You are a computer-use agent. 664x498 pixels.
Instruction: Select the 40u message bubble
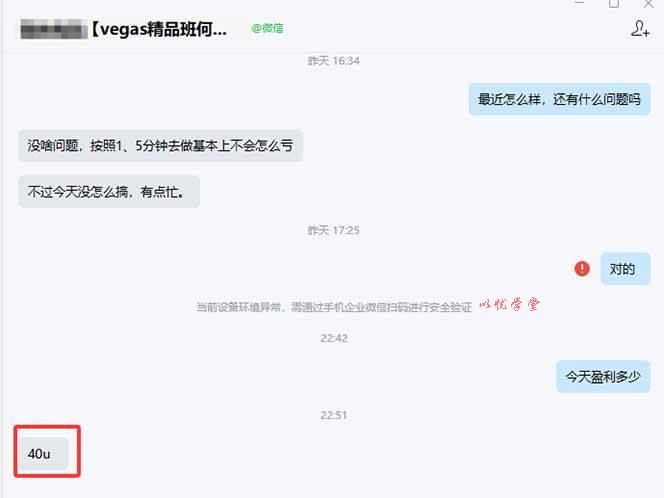pyautogui.click(x=44, y=454)
